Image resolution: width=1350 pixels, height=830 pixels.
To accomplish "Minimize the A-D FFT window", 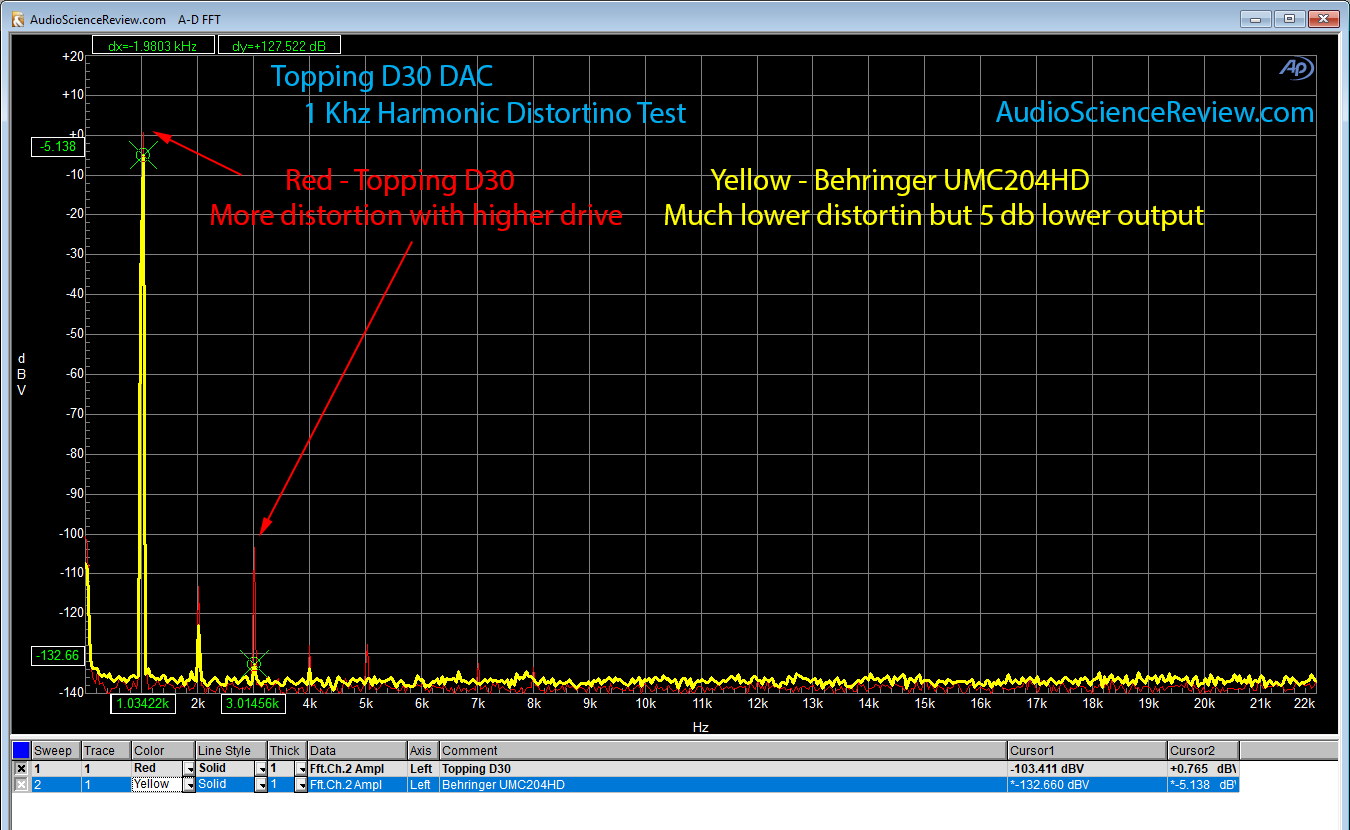I will pyautogui.click(x=1258, y=19).
